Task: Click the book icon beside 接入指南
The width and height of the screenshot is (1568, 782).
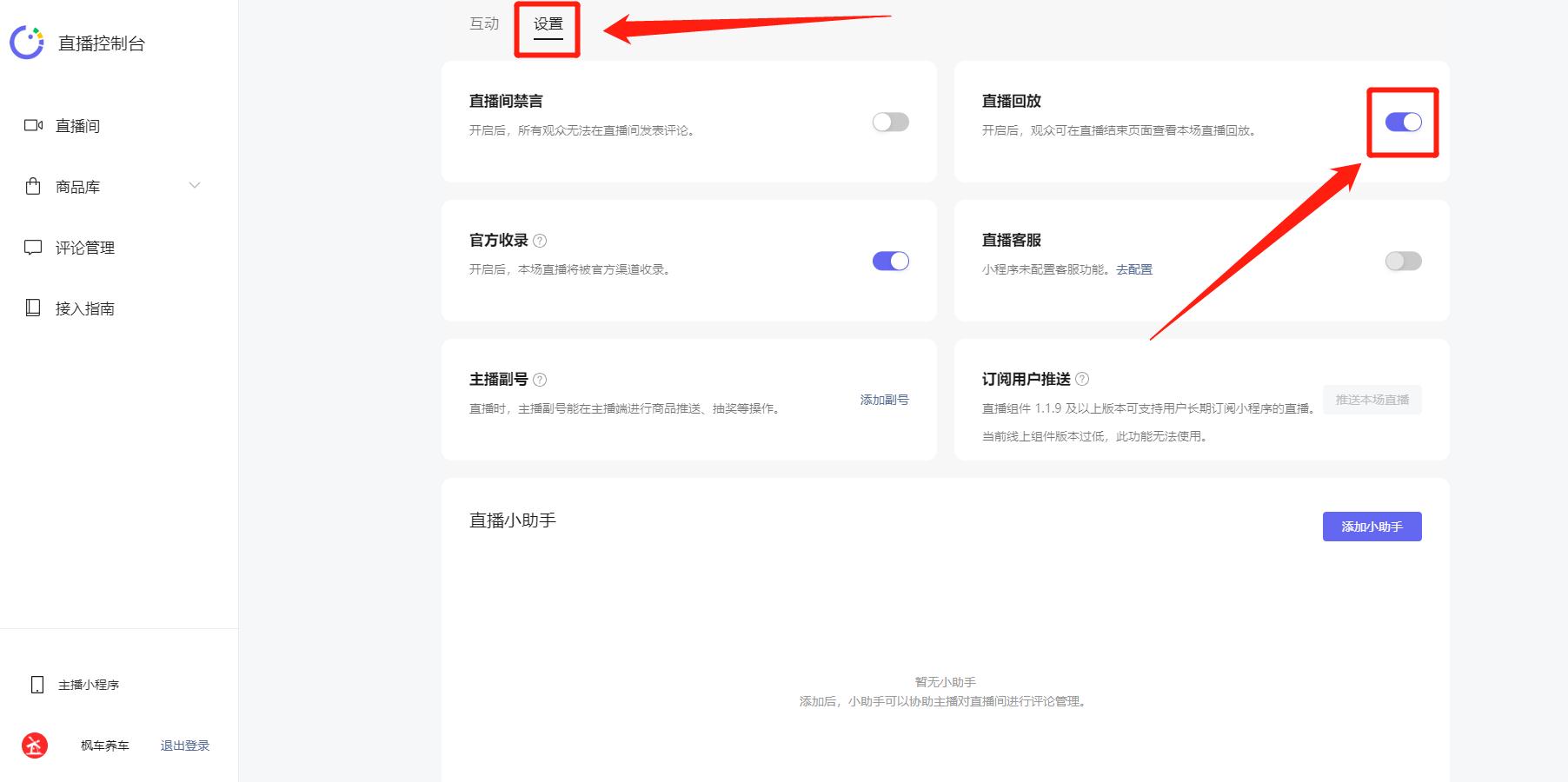Action: pos(33,308)
